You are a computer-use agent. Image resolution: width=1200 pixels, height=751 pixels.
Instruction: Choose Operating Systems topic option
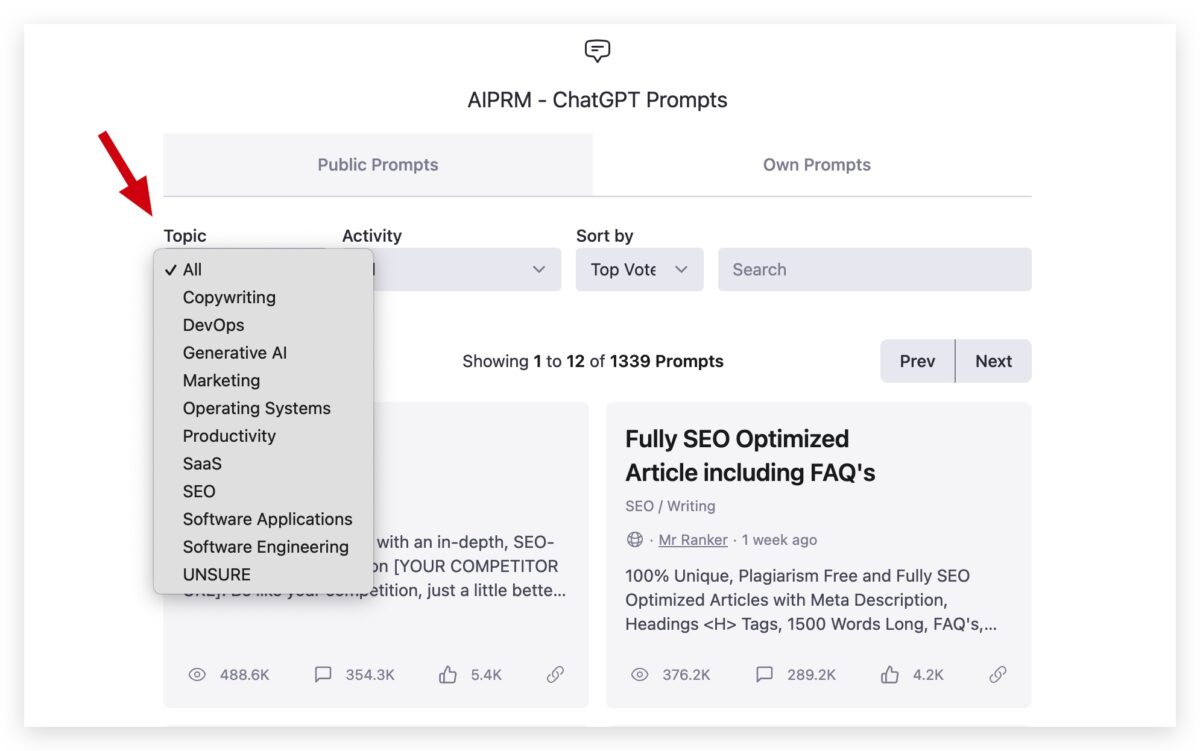coord(264,408)
